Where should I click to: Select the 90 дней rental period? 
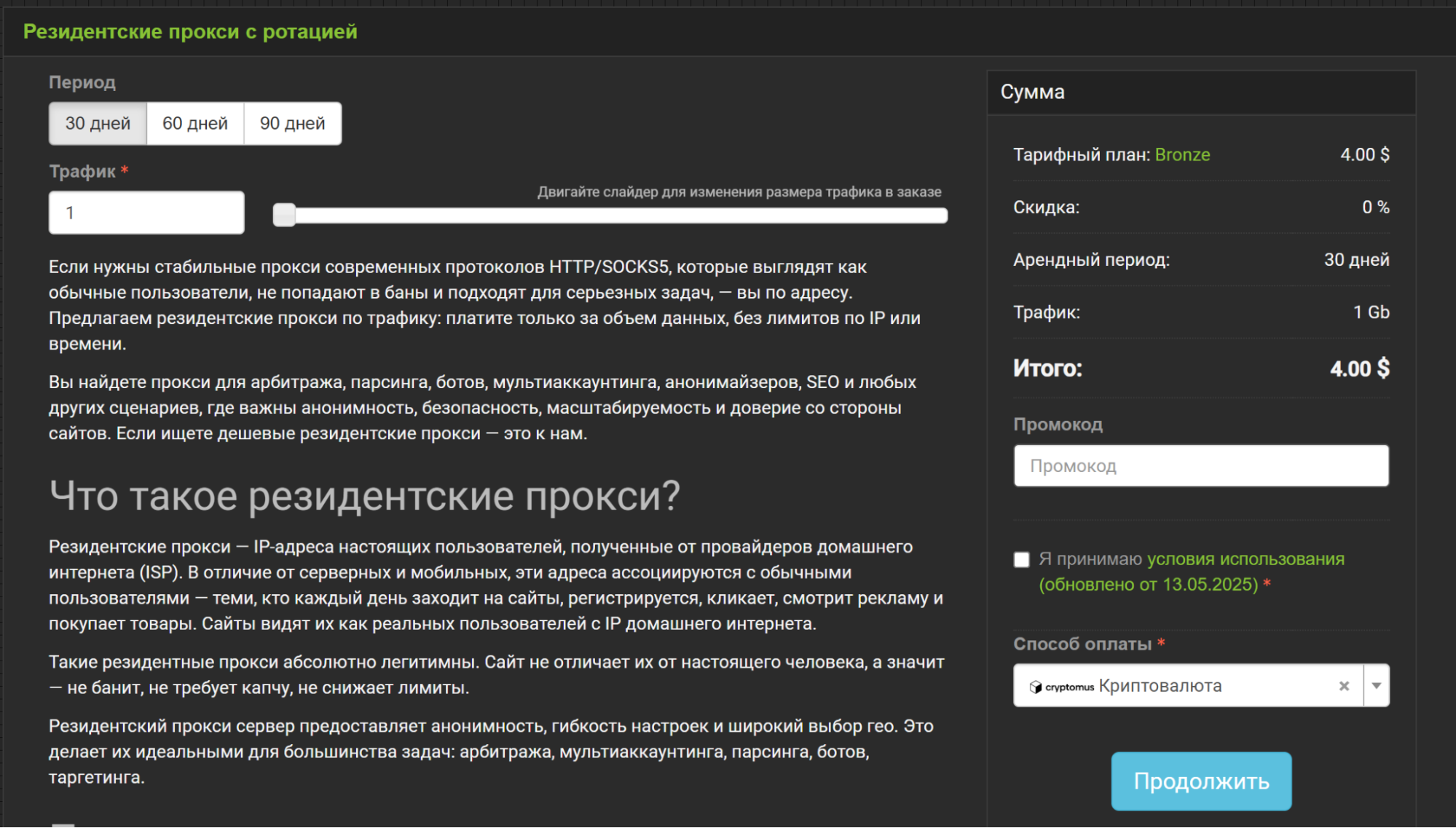click(x=291, y=123)
